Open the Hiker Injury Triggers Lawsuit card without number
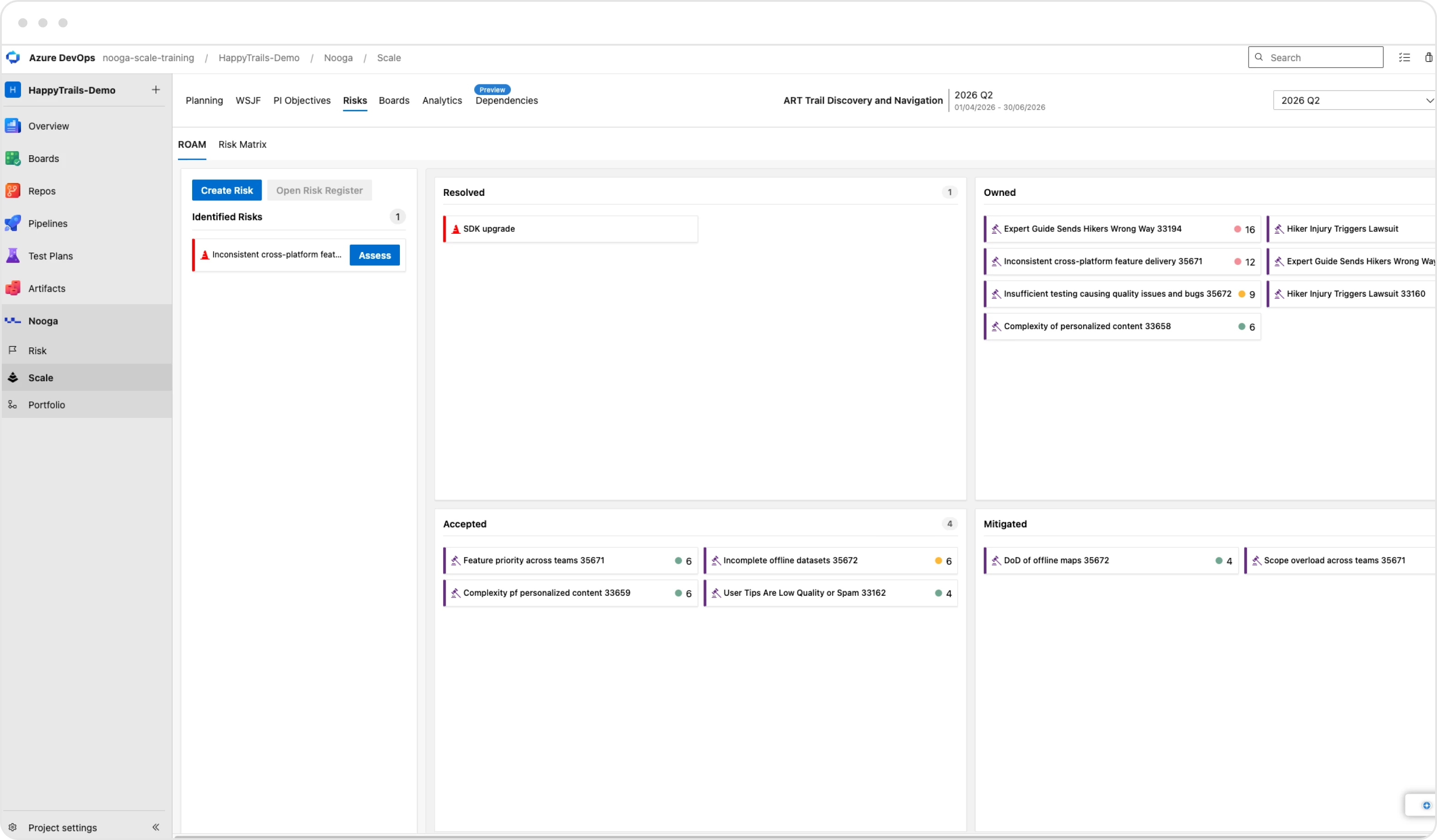The width and height of the screenshot is (1437, 840). pyautogui.click(x=1351, y=229)
